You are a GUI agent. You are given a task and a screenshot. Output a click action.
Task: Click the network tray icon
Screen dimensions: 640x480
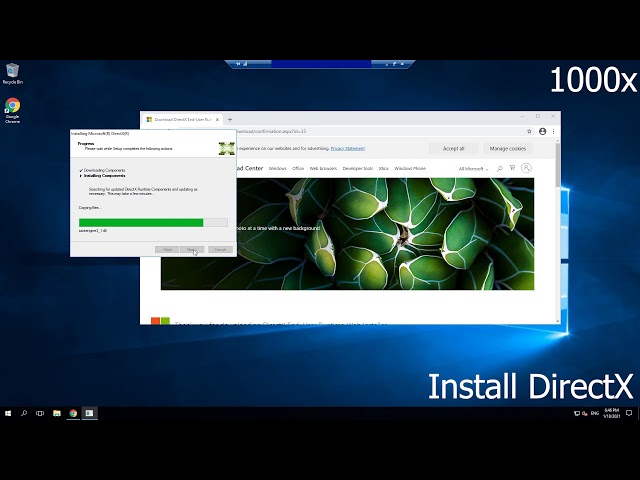coord(577,413)
